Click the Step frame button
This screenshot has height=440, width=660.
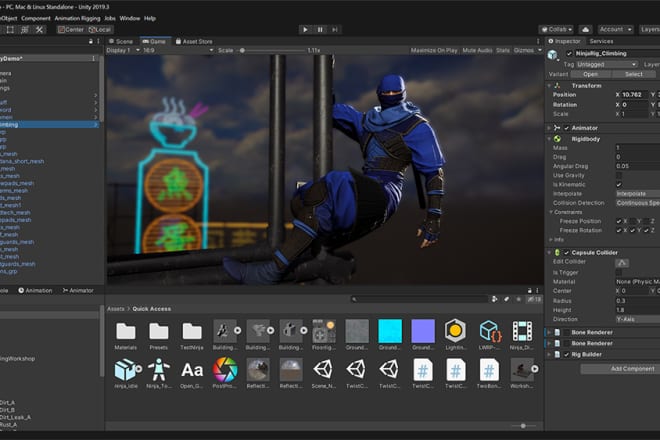pyautogui.click(x=335, y=29)
